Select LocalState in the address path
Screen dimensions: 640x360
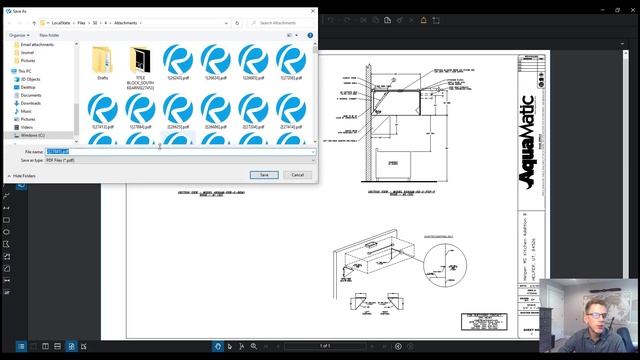[61, 23]
